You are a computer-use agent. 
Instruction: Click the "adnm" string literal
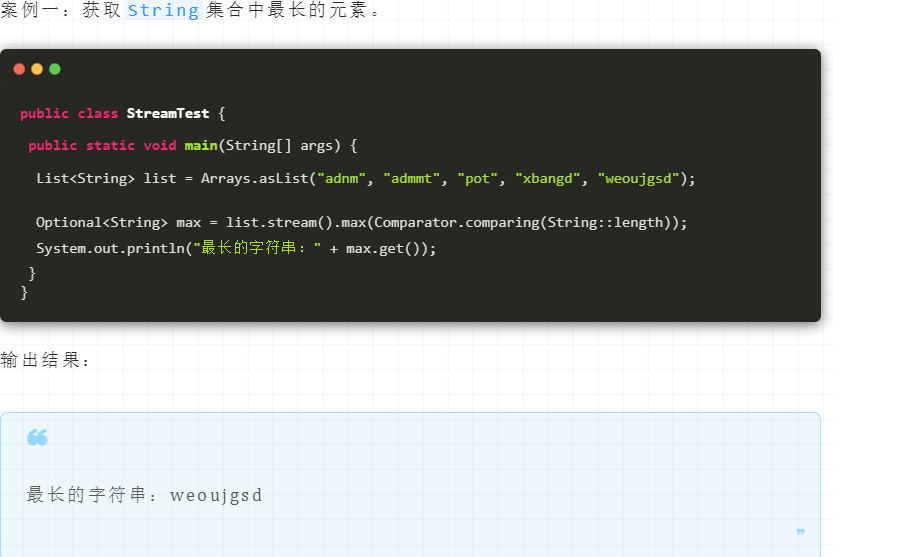(x=342, y=178)
